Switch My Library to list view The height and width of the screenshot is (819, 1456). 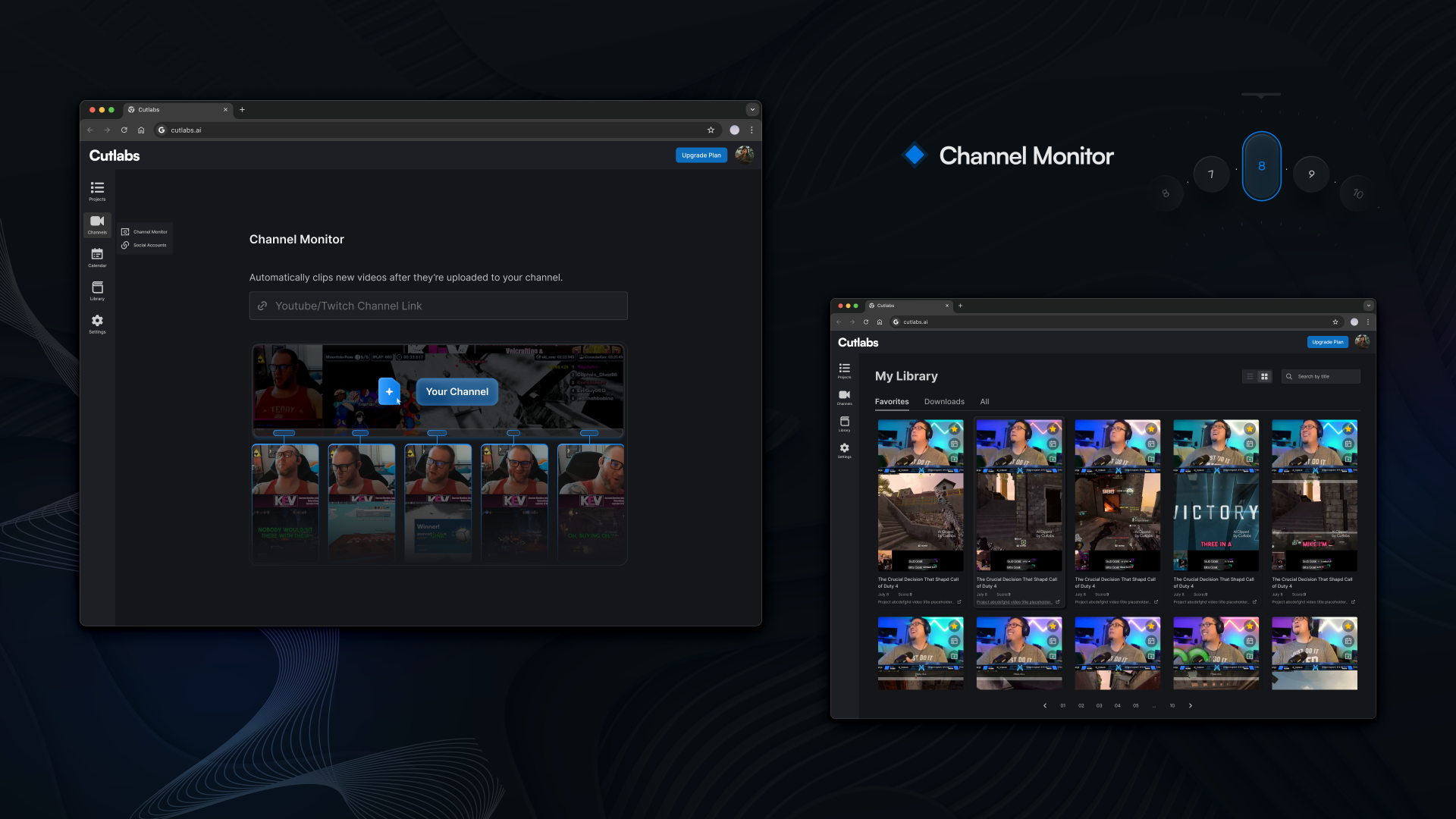coord(1250,376)
